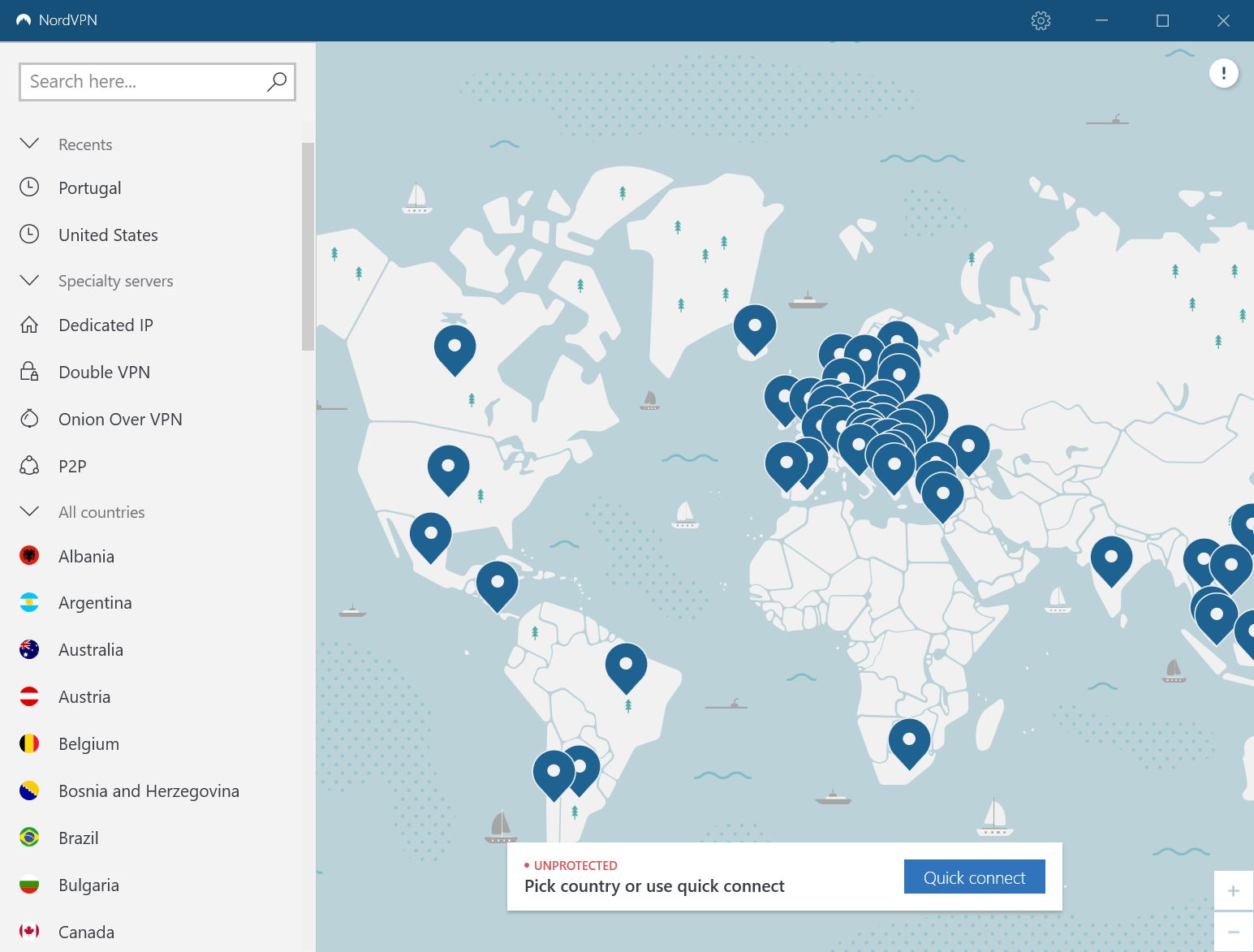Image resolution: width=1254 pixels, height=952 pixels.
Task: Select Belgium in the country list
Action: (x=88, y=744)
